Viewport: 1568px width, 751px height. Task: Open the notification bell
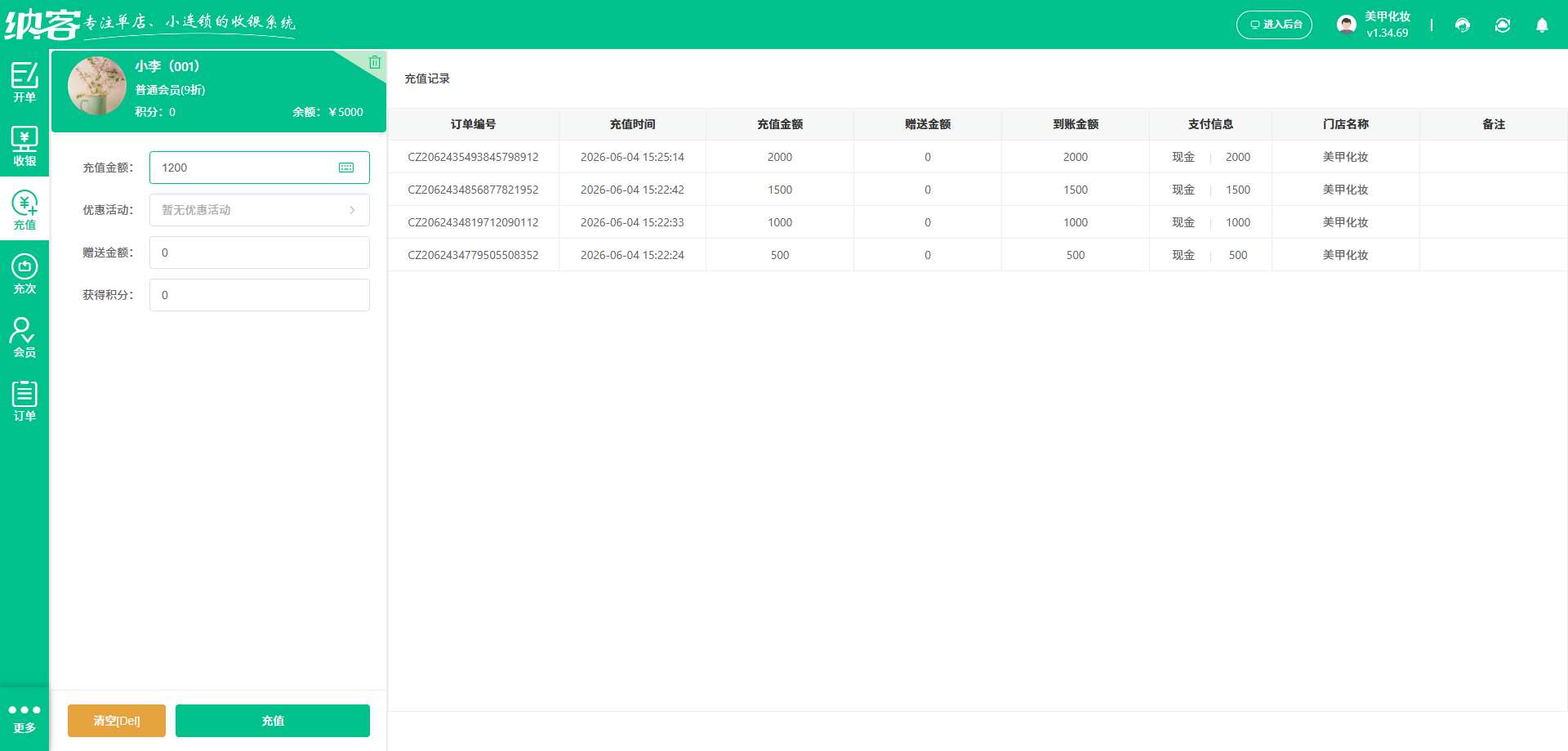point(1542,25)
